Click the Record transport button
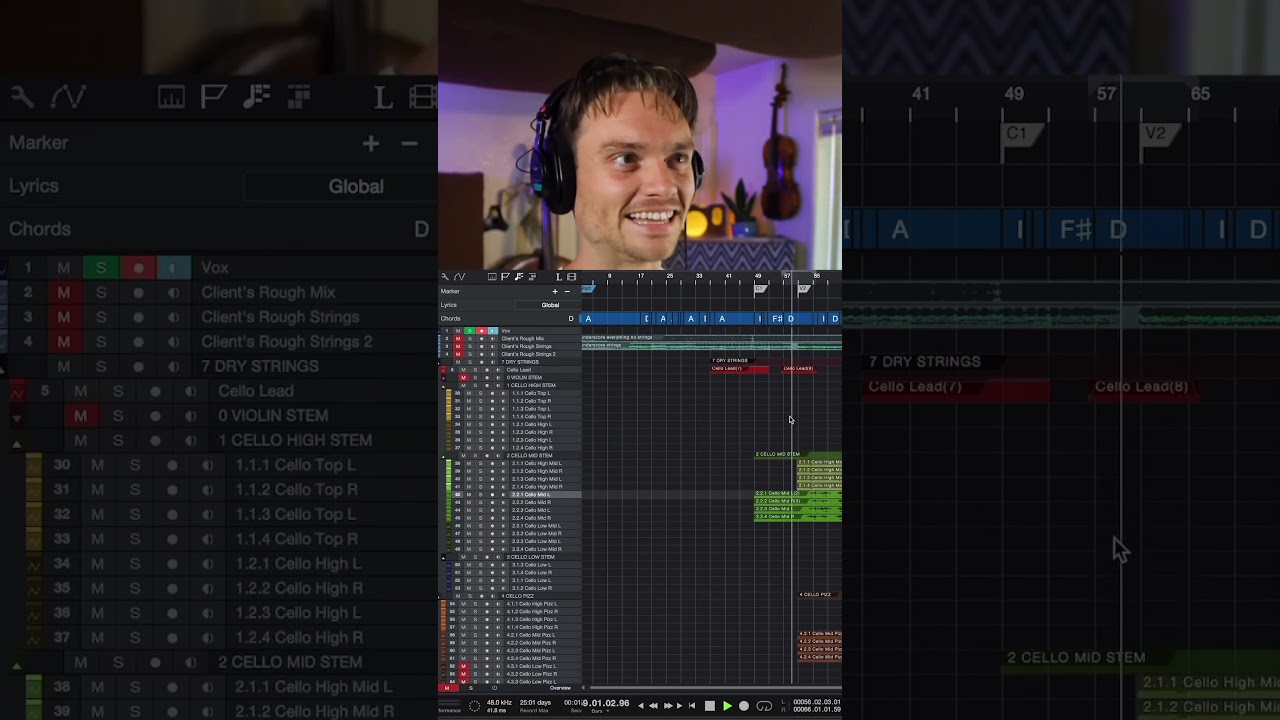 point(744,706)
